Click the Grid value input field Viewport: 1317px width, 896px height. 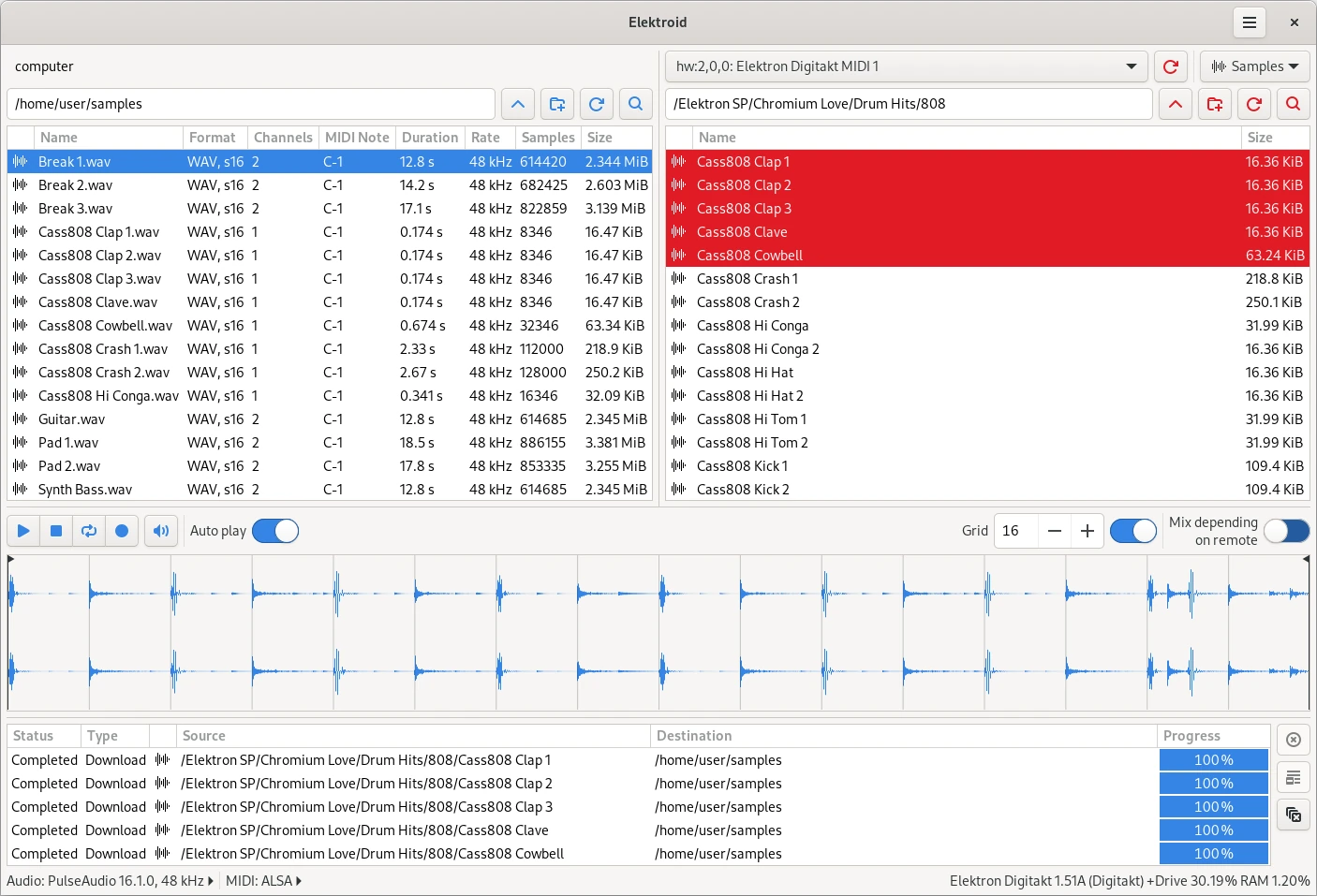tap(1015, 531)
